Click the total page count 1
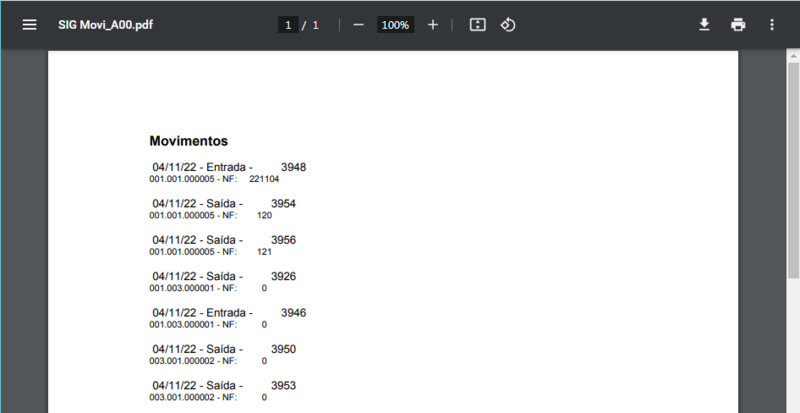 coord(315,25)
